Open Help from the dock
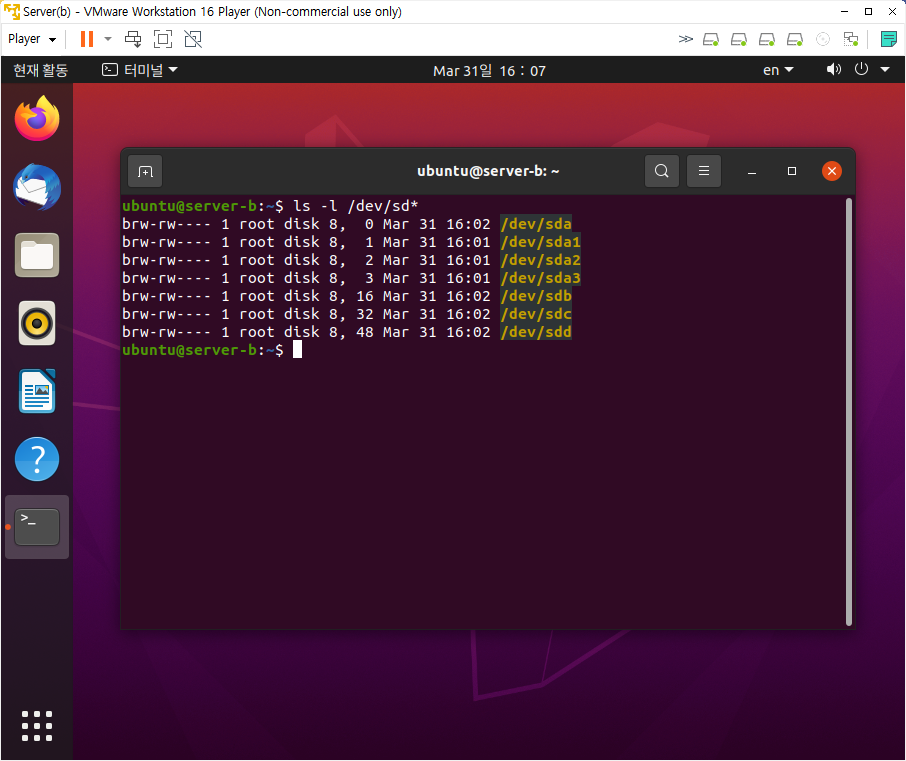 coord(37,459)
